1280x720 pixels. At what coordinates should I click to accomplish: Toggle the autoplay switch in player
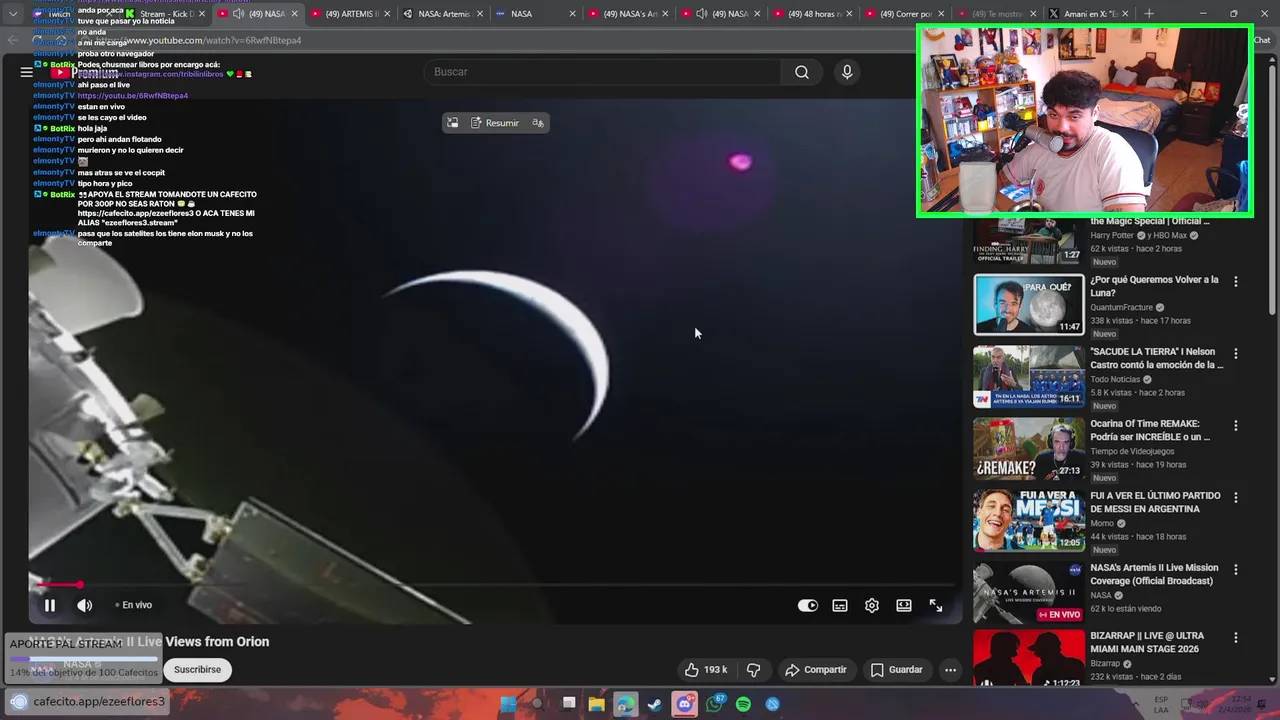tap(808, 605)
